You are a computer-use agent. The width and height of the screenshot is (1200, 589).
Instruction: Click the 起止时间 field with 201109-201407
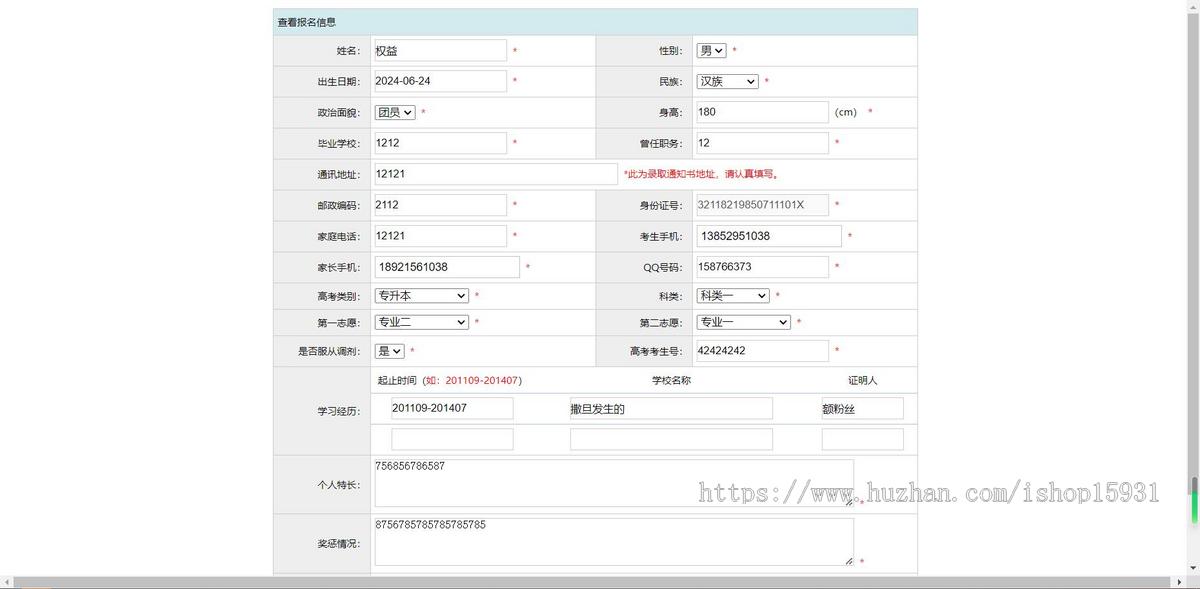point(452,409)
